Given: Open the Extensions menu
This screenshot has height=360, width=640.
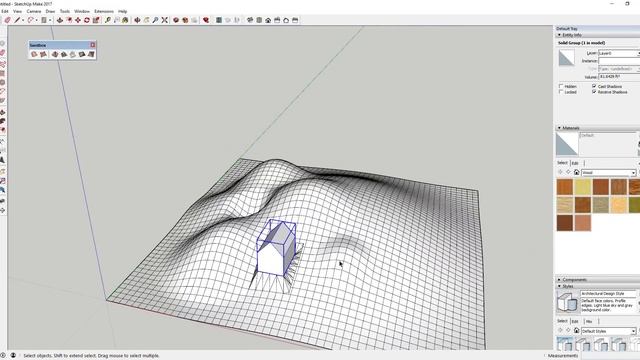Looking at the screenshot, I should click(104, 11).
